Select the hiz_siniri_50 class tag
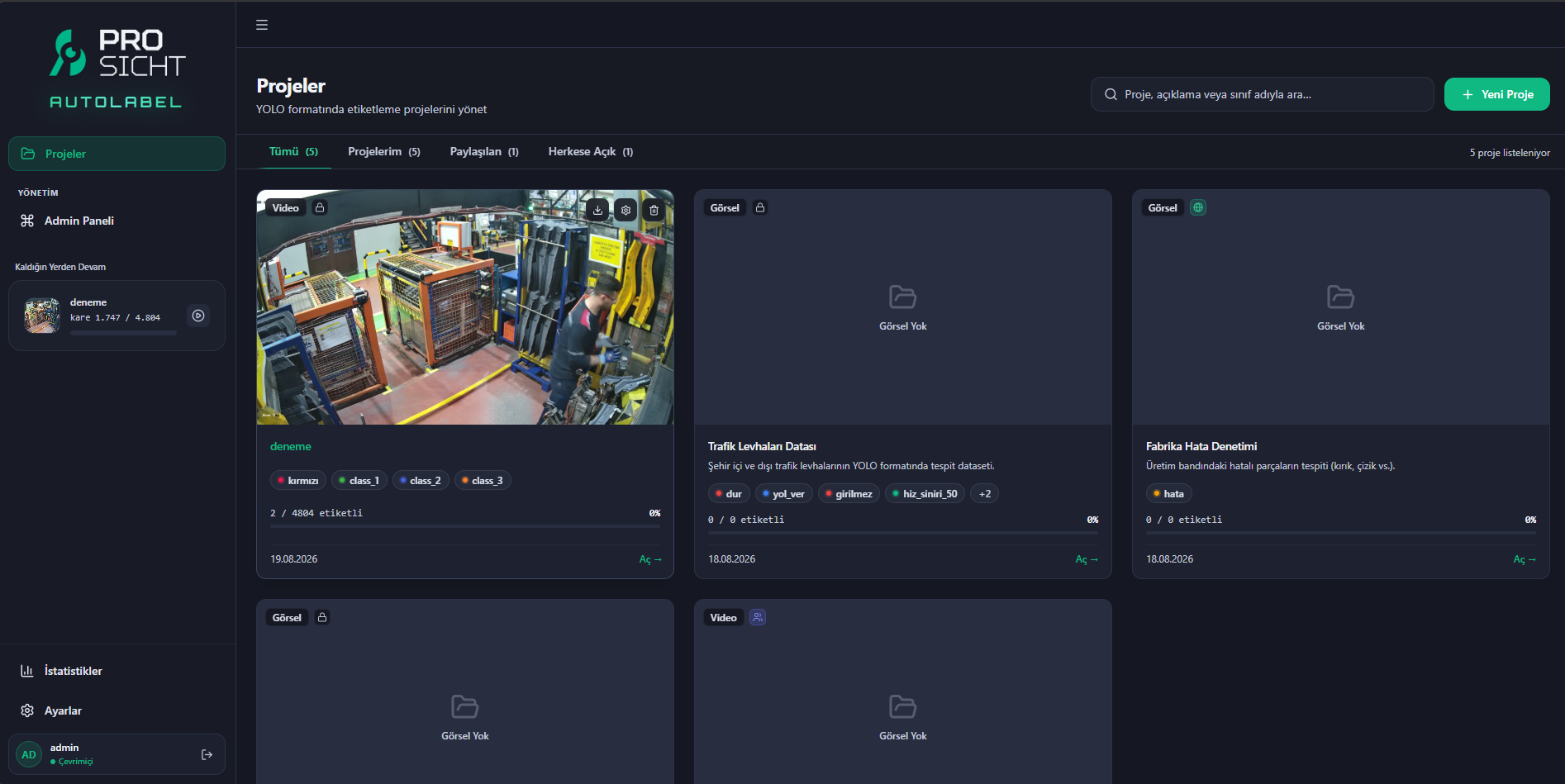The image size is (1565, 784). click(925, 493)
